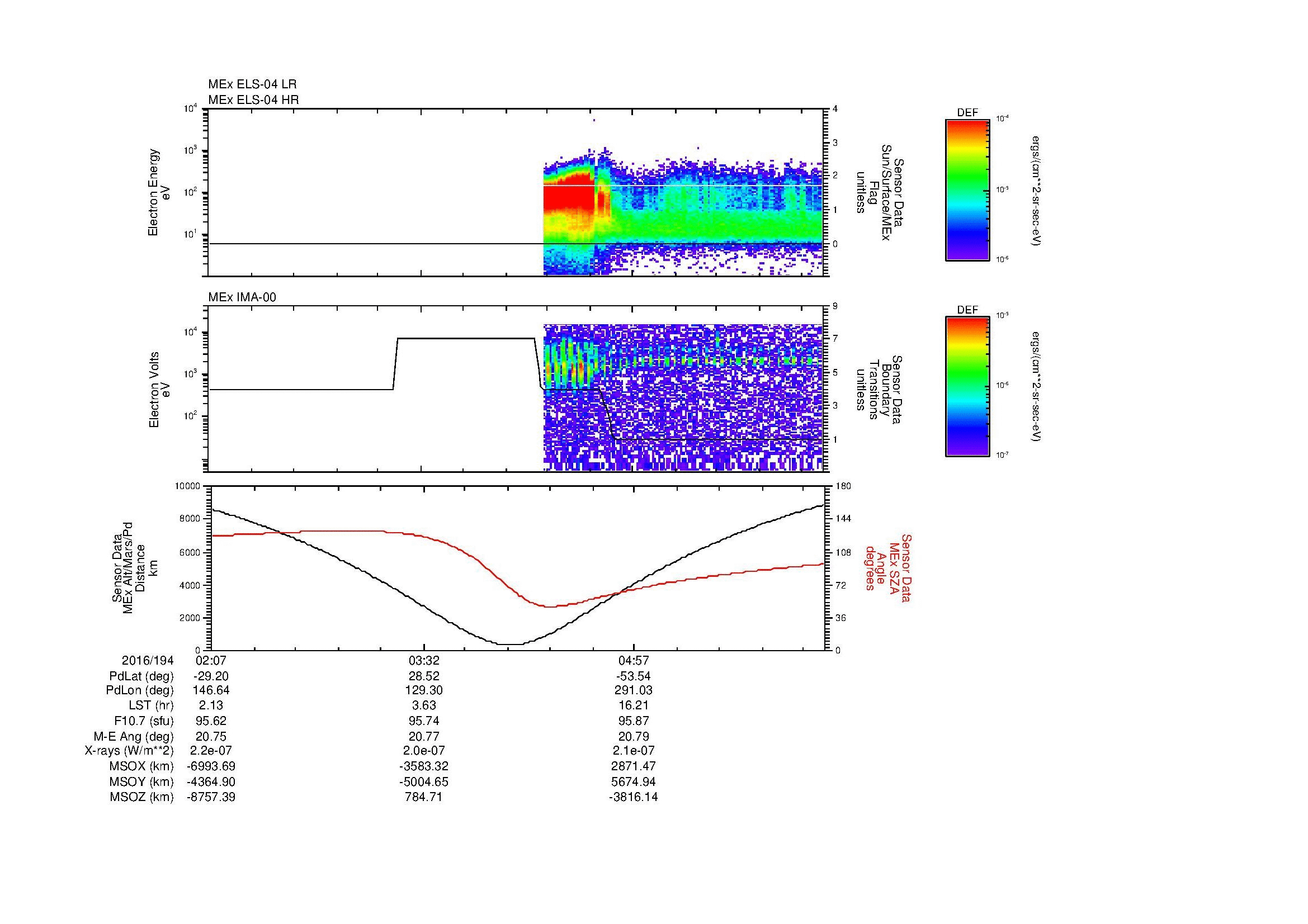Click the PdLat value '28.52'

(x=424, y=676)
